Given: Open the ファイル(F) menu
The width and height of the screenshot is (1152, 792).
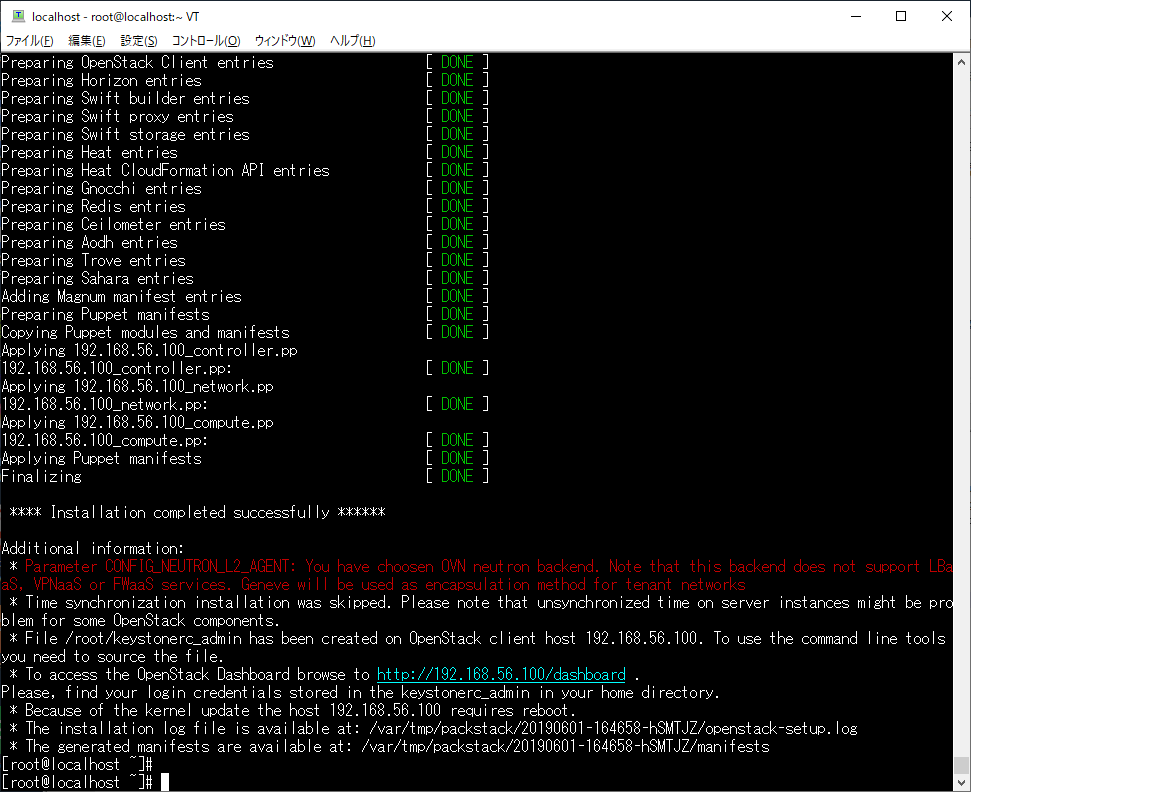Looking at the screenshot, I should [29, 40].
